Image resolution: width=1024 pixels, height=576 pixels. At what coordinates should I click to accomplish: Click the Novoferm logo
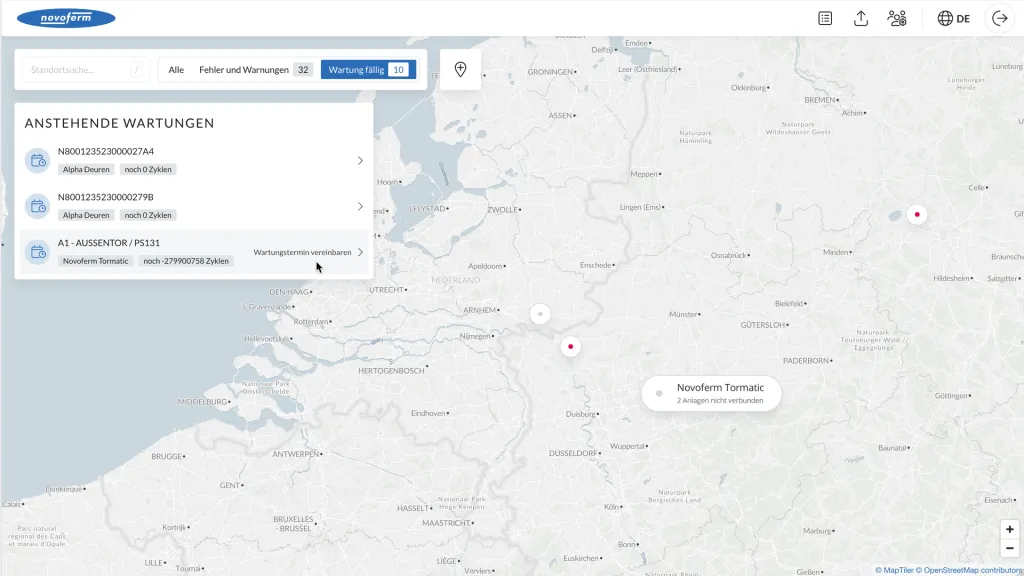(x=66, y=18)
